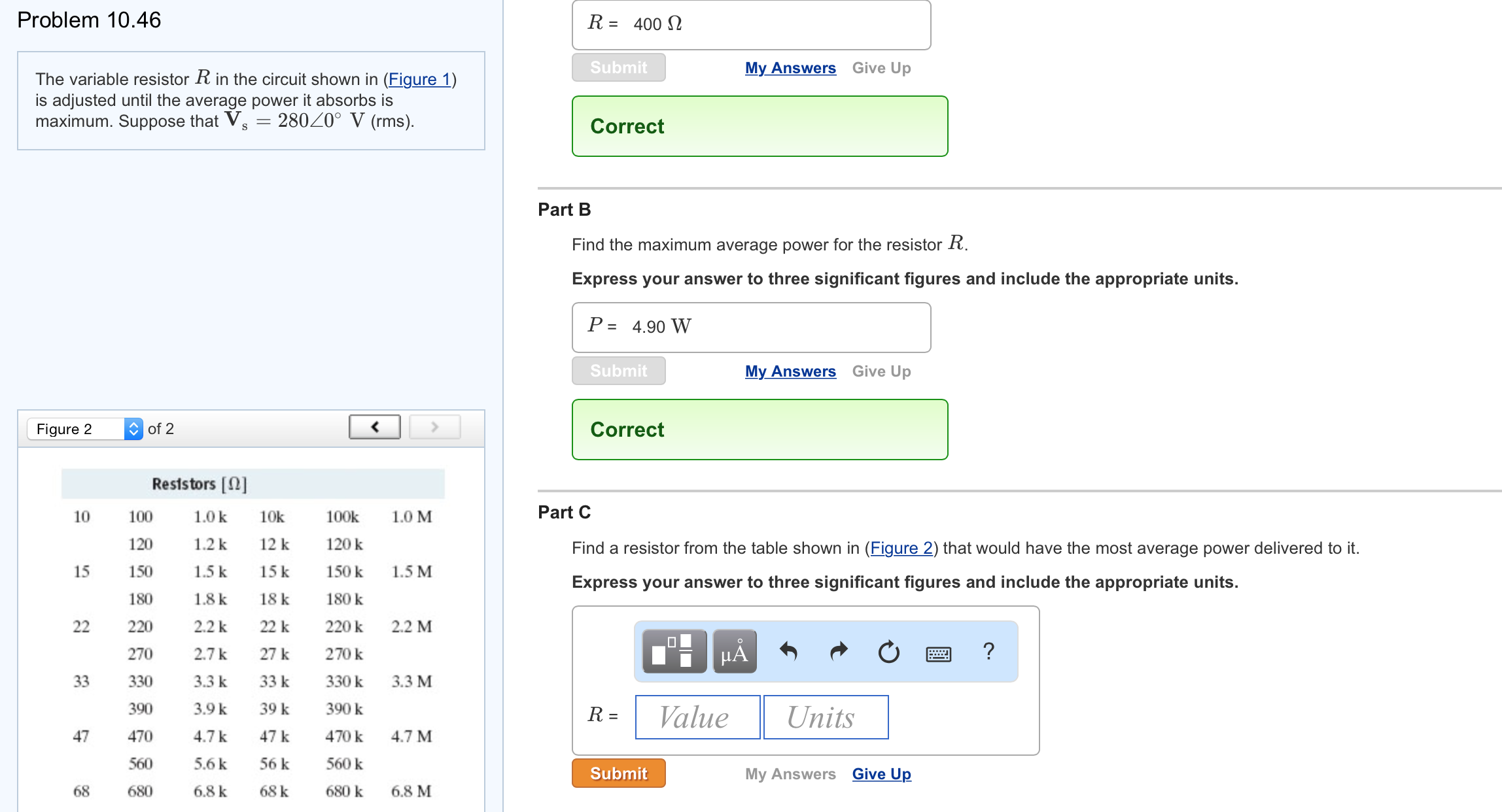
Task: Open the keyboard shortcuts icon
Action: click(x=938, y=653)
